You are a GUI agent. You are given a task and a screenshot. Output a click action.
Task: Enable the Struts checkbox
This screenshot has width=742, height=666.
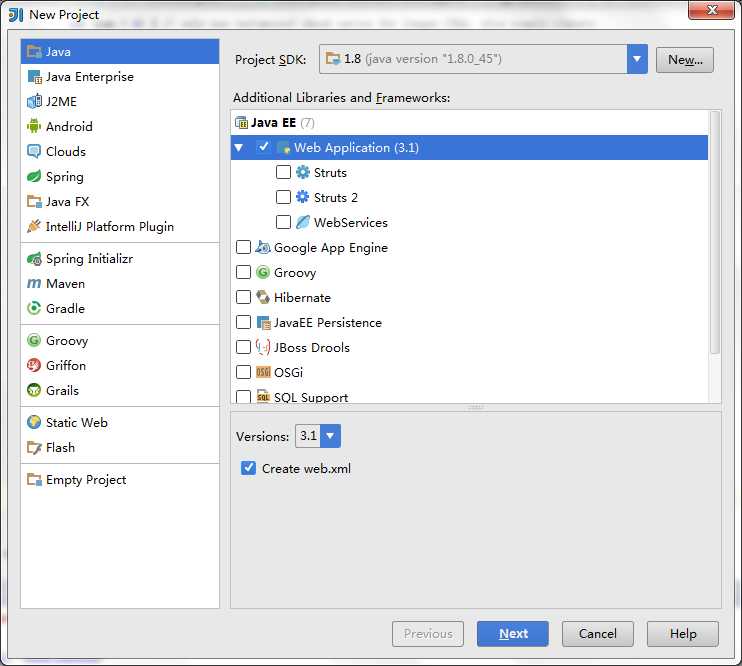tap(283, 172)
